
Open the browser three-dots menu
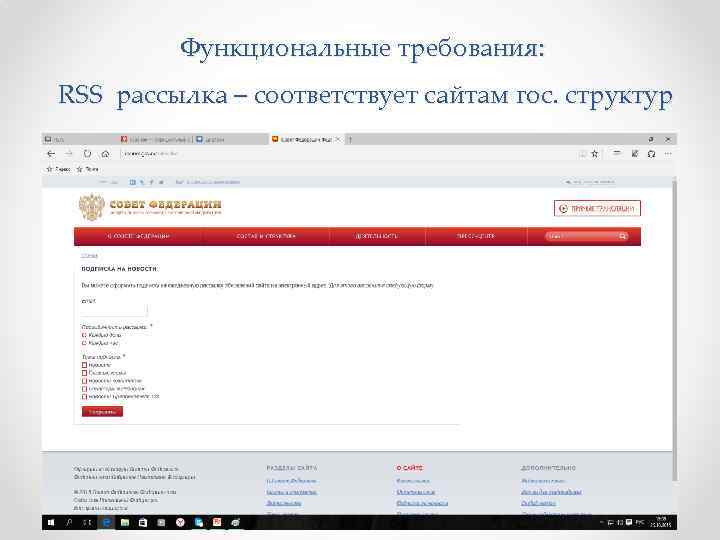(x=668, y=154)
